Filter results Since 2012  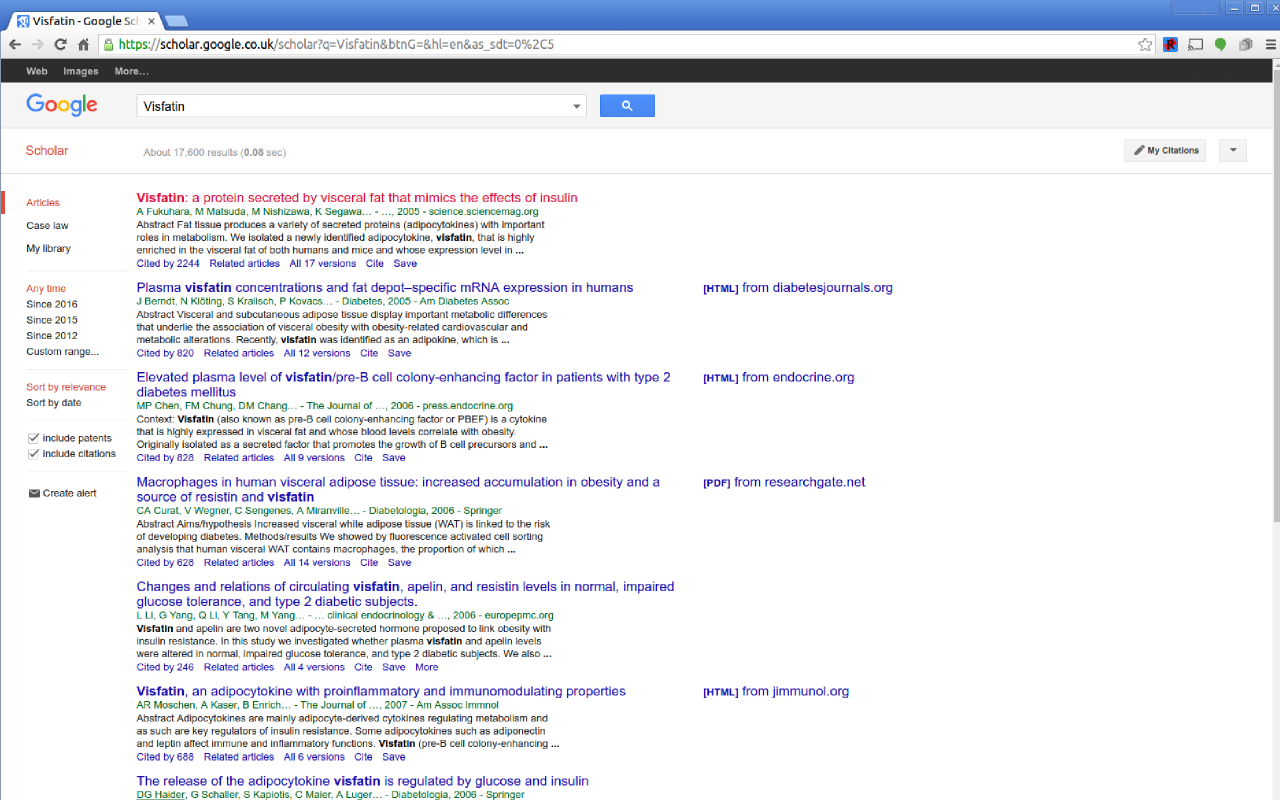pyautogui.click(x=52, y=336)
